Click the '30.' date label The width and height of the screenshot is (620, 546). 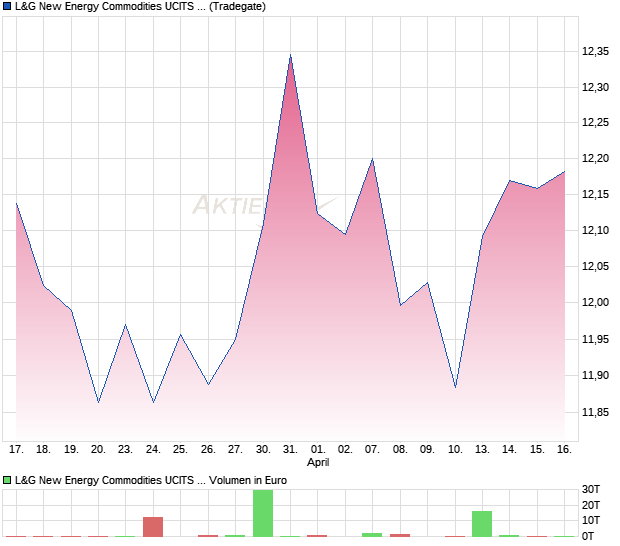coord(263,449)
